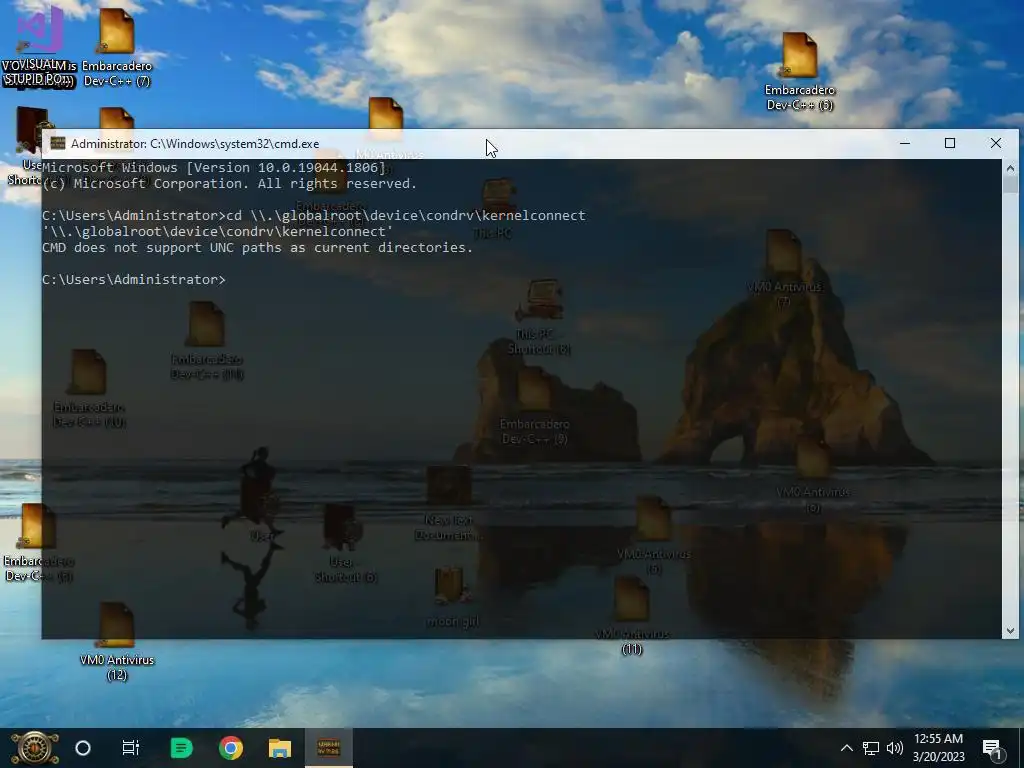Select the VM0 Antivirus (12) desktop icon

(x=117, y=641)
